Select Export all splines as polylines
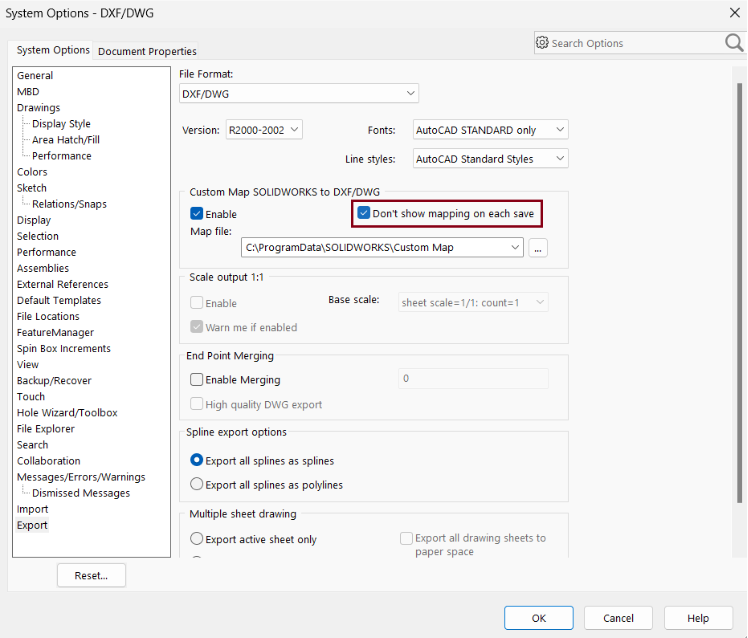Screen dimensions: 748x638 [x=197, y=485]
